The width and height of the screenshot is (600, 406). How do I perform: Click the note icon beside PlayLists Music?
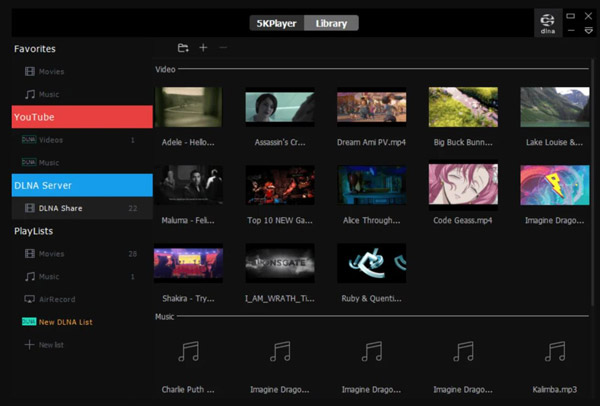[30, 276]
